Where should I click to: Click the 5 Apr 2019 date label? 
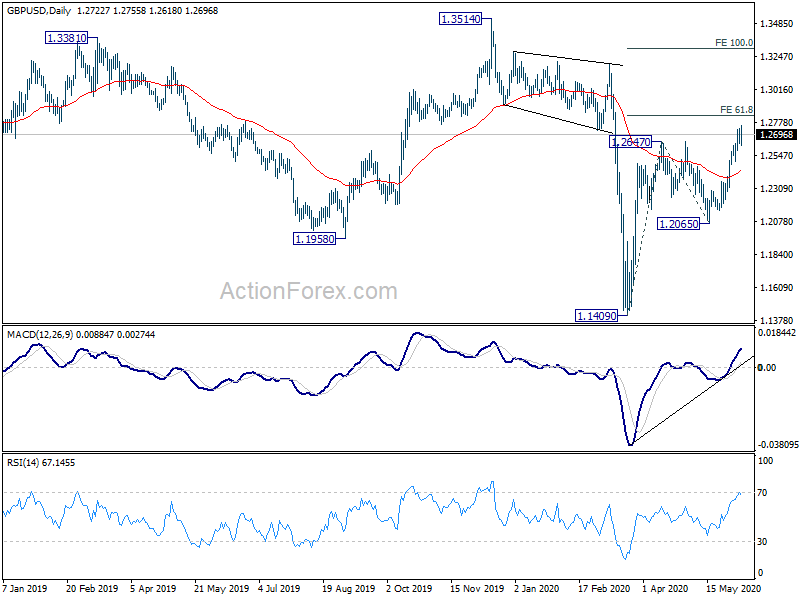153,588
